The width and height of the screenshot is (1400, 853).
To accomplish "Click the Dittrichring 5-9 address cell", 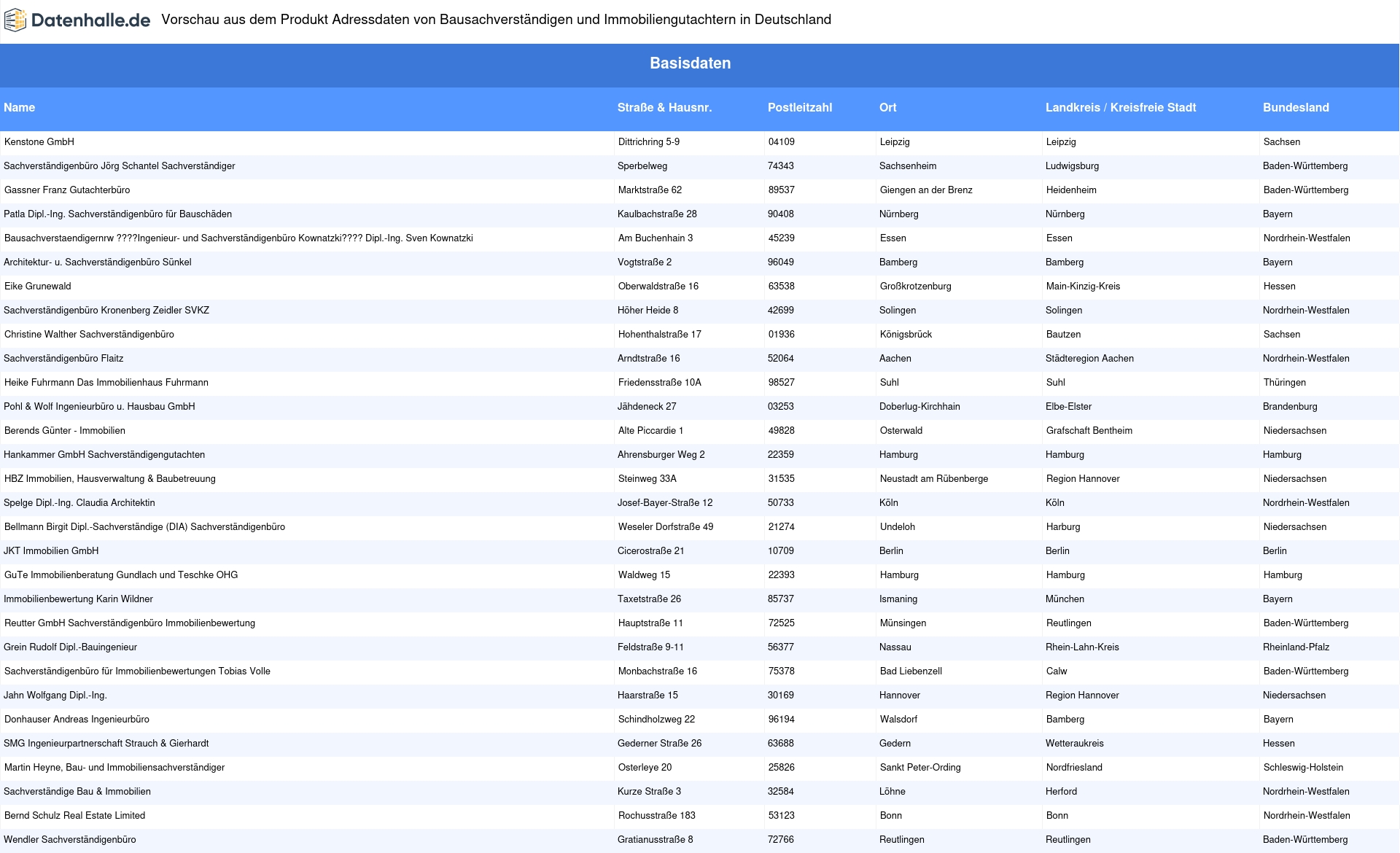I will click(649, 141).
